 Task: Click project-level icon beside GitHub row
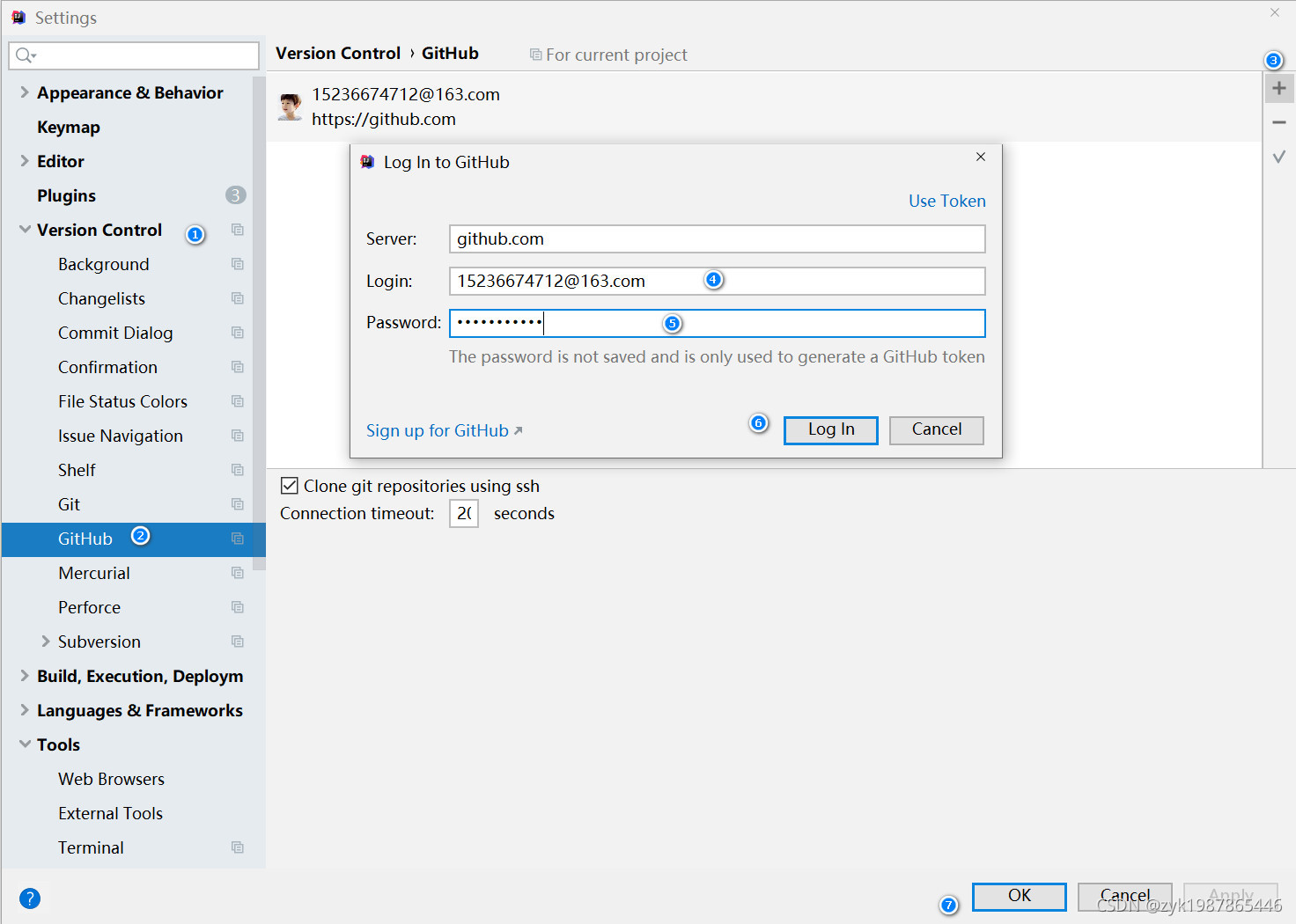[x=238, y=539]
